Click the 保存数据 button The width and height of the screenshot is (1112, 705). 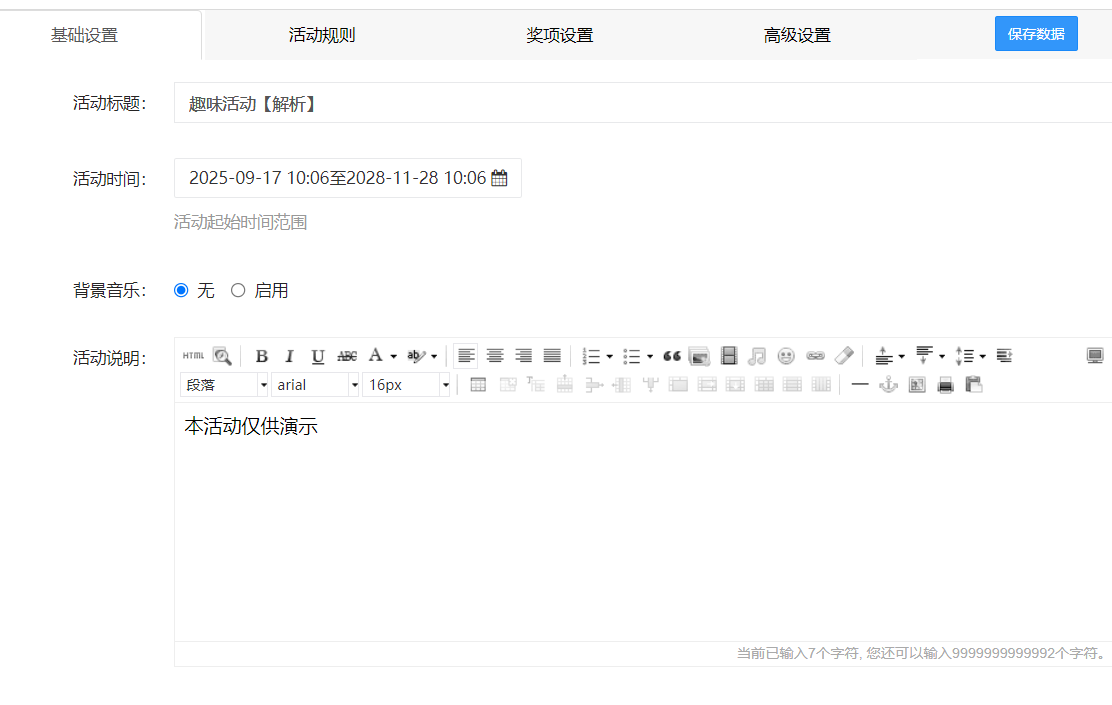(1036, 33)
